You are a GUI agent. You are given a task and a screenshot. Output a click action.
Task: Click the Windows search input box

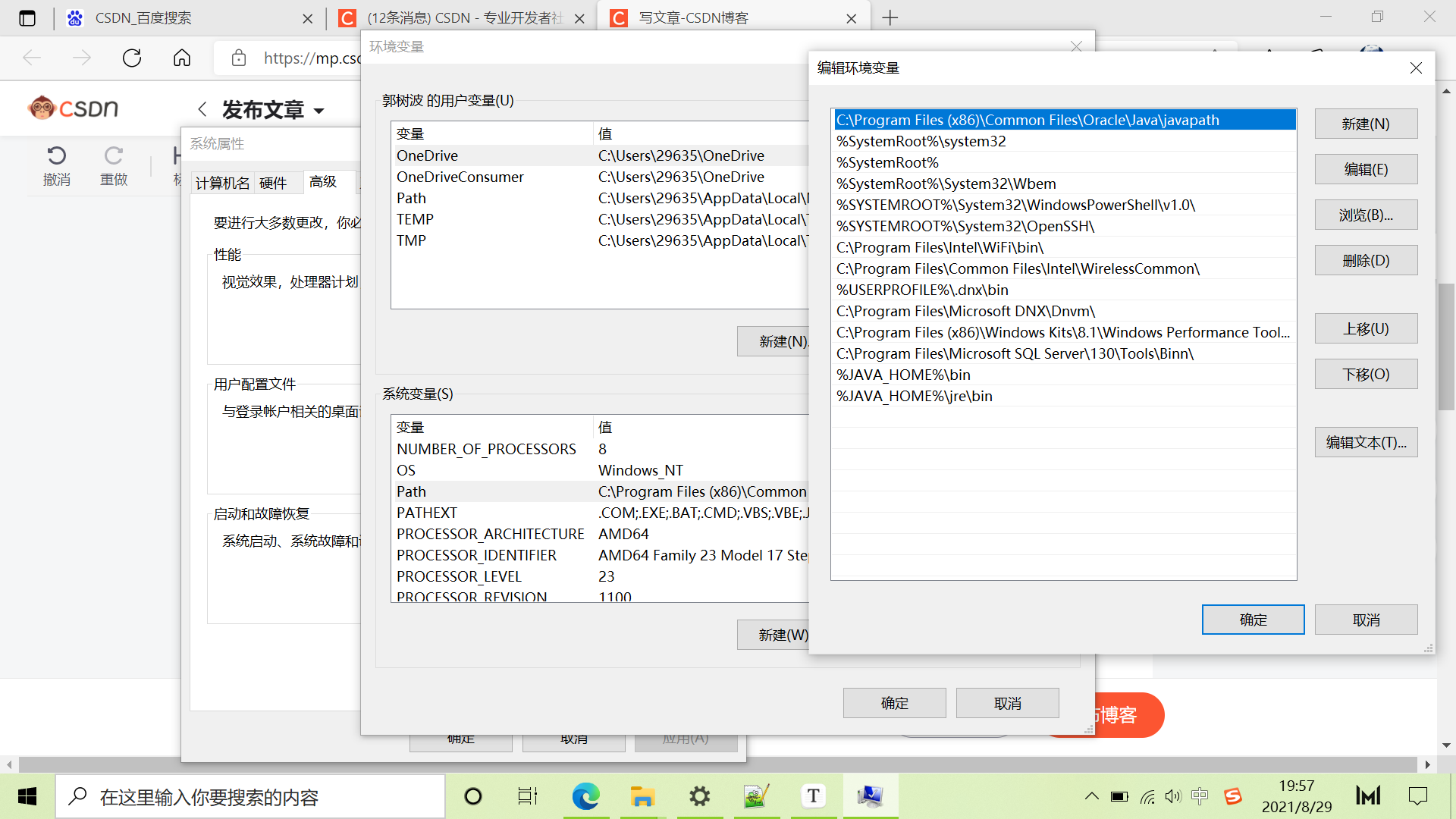(250, 797)
